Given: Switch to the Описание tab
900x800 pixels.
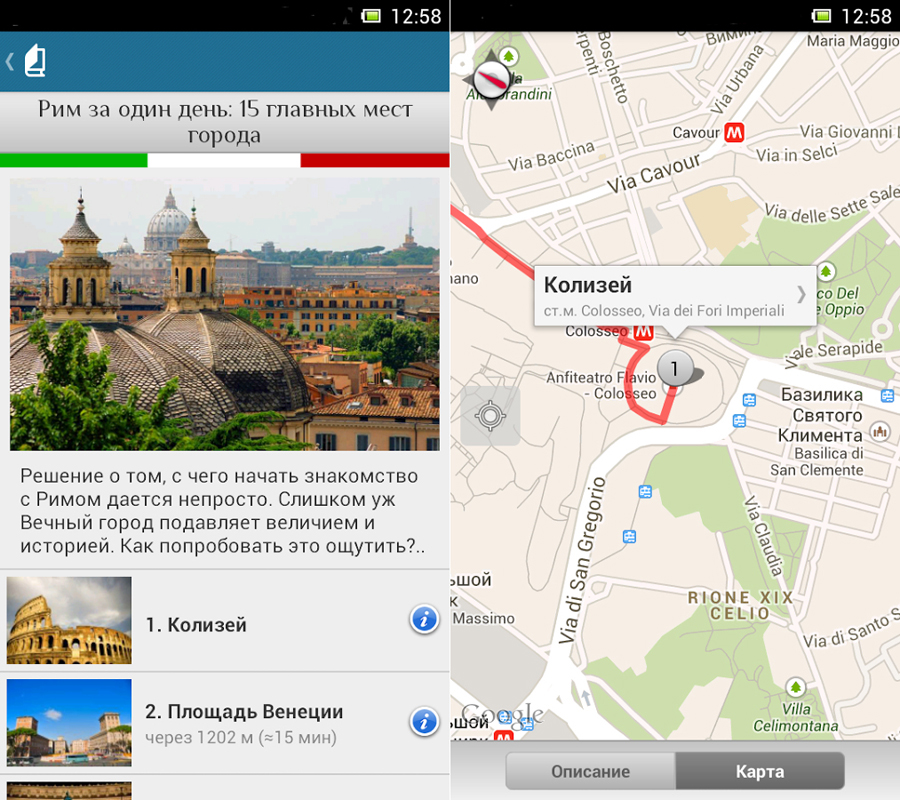Looking at the screenshot, I should click(591, 771).
